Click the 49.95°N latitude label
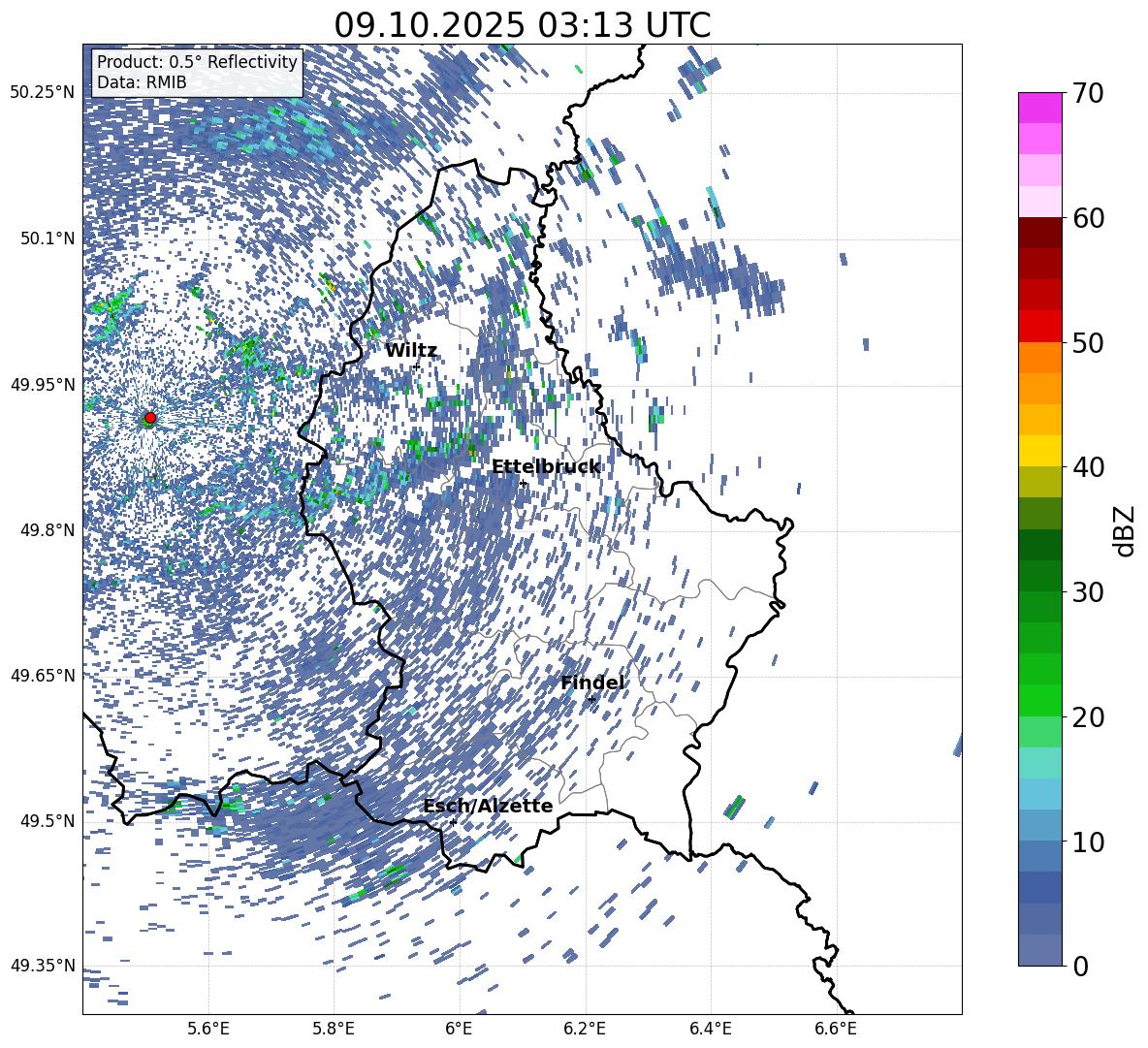1148x1048 pixels. point(44,385)
